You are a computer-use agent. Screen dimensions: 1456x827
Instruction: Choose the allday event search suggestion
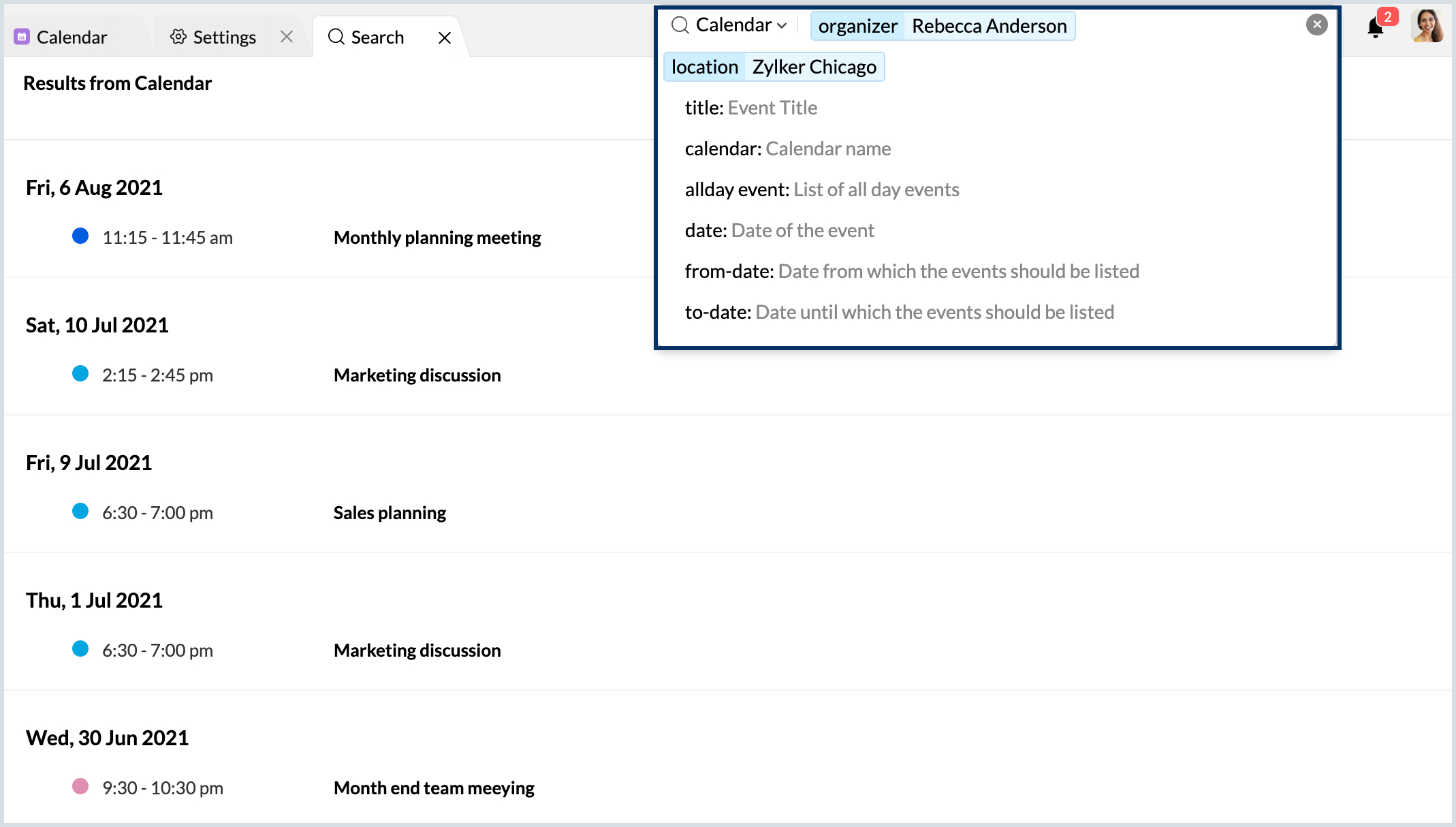click(821, 189)
